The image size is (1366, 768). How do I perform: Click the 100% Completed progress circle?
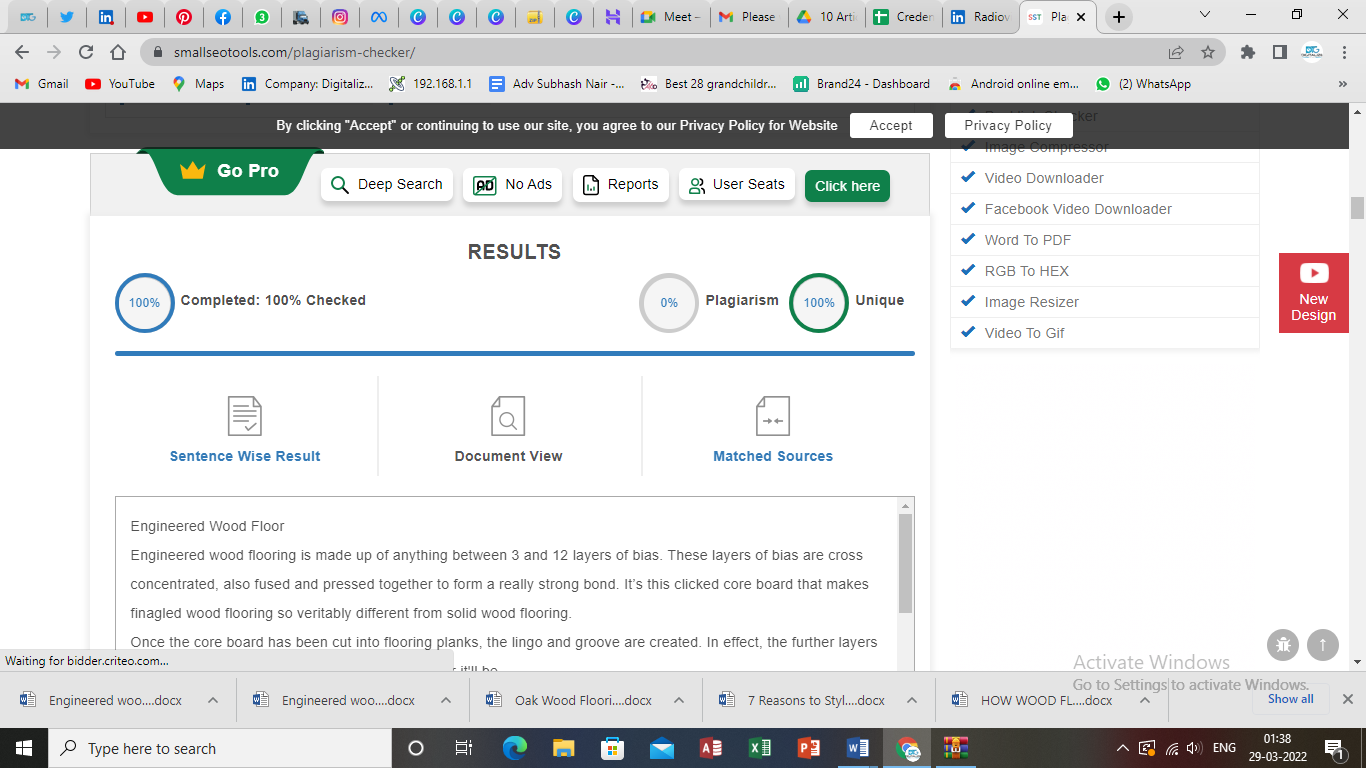click(x=145, y=302)
